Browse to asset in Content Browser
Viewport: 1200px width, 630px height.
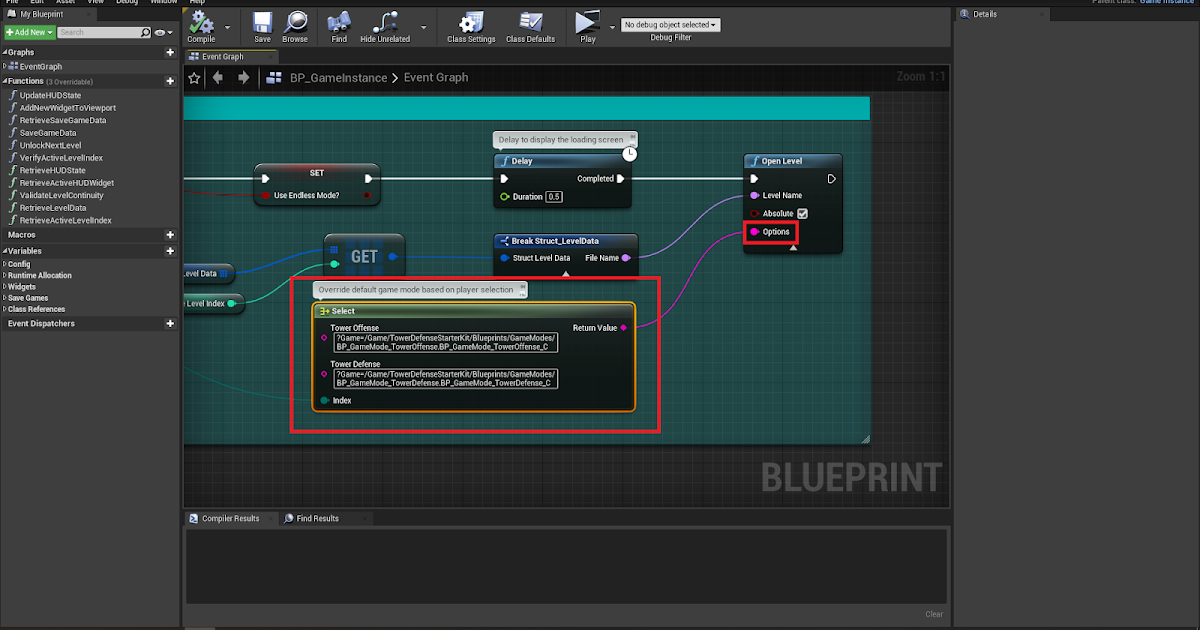point(296,26)
